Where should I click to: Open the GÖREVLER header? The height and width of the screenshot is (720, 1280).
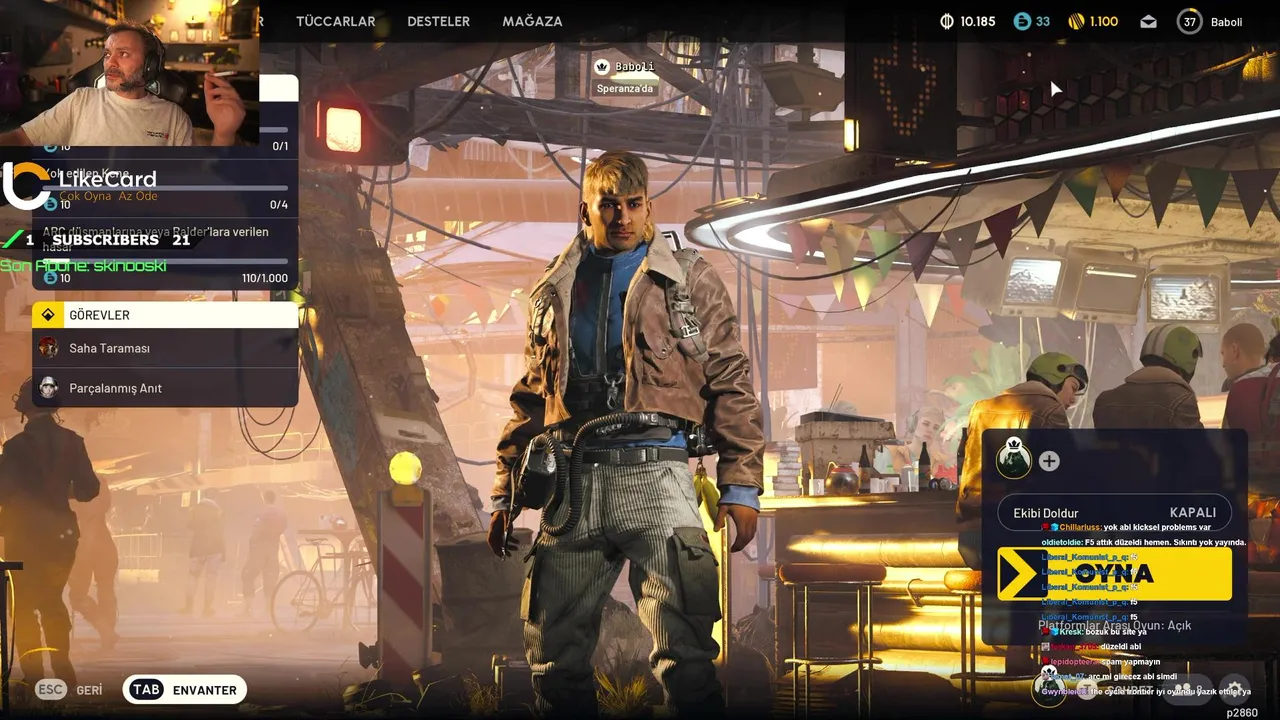coord(165,315)
